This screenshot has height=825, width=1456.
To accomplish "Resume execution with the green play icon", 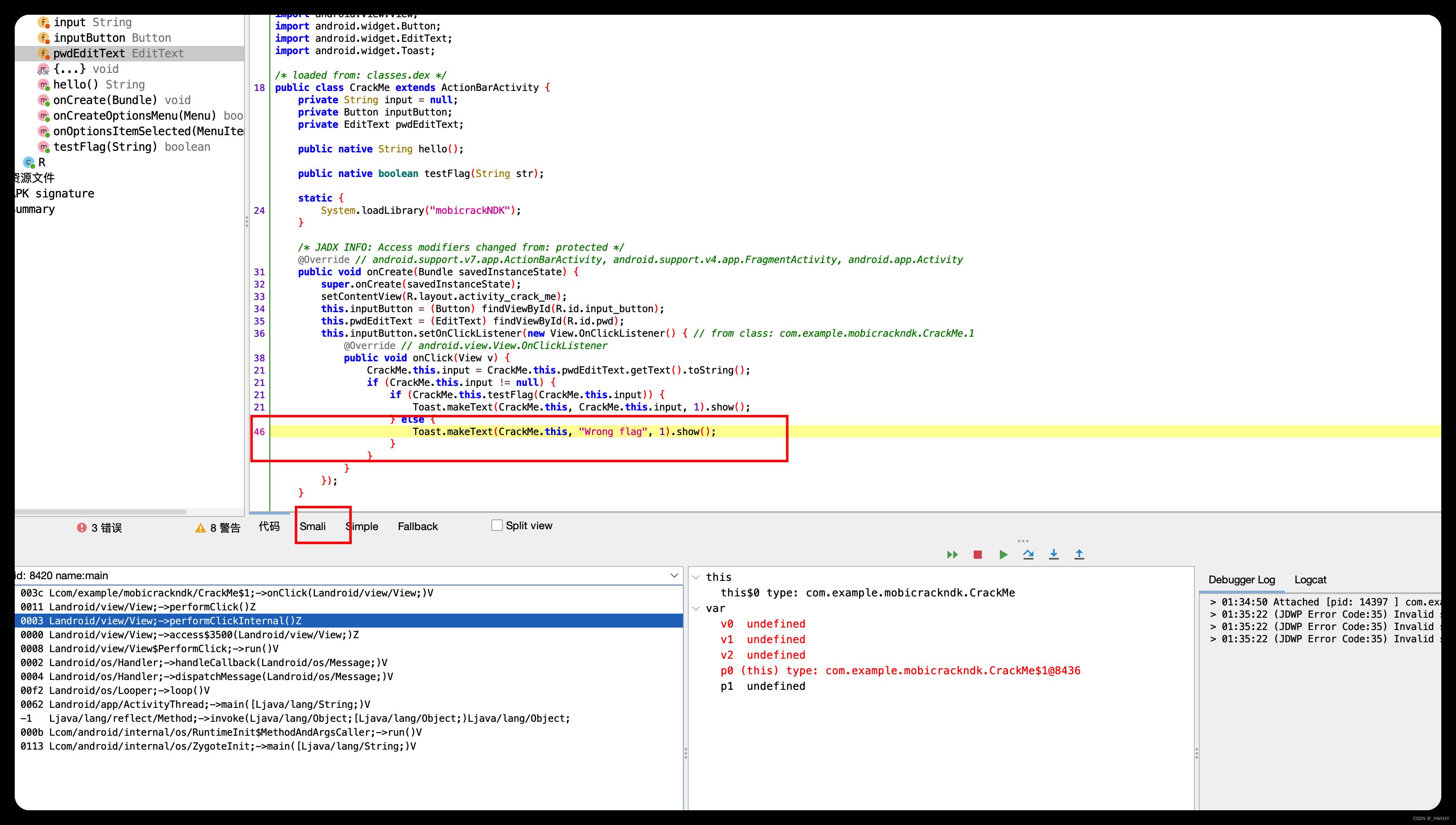I will point(1004,555).
